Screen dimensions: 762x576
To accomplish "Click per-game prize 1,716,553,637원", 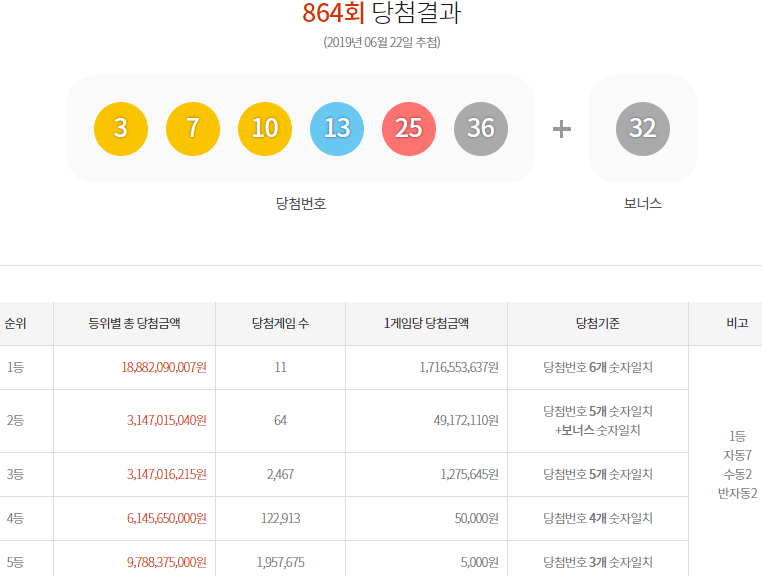I will [459, 367].
